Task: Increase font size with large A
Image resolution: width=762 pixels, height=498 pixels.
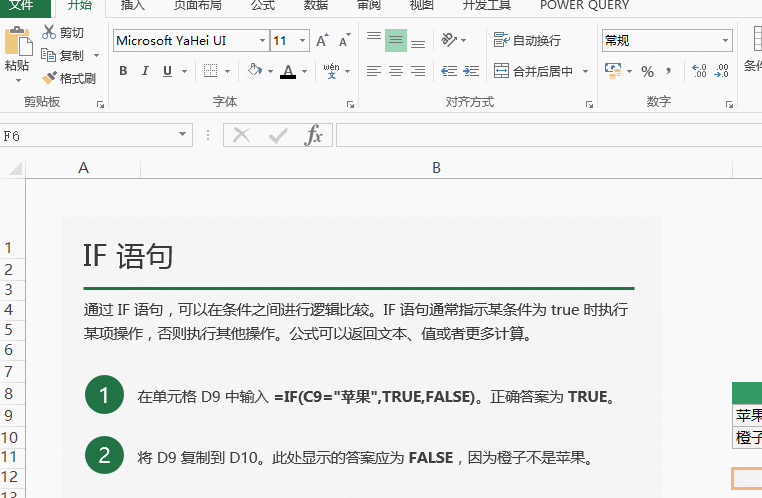Action: (x=322, y=41)
